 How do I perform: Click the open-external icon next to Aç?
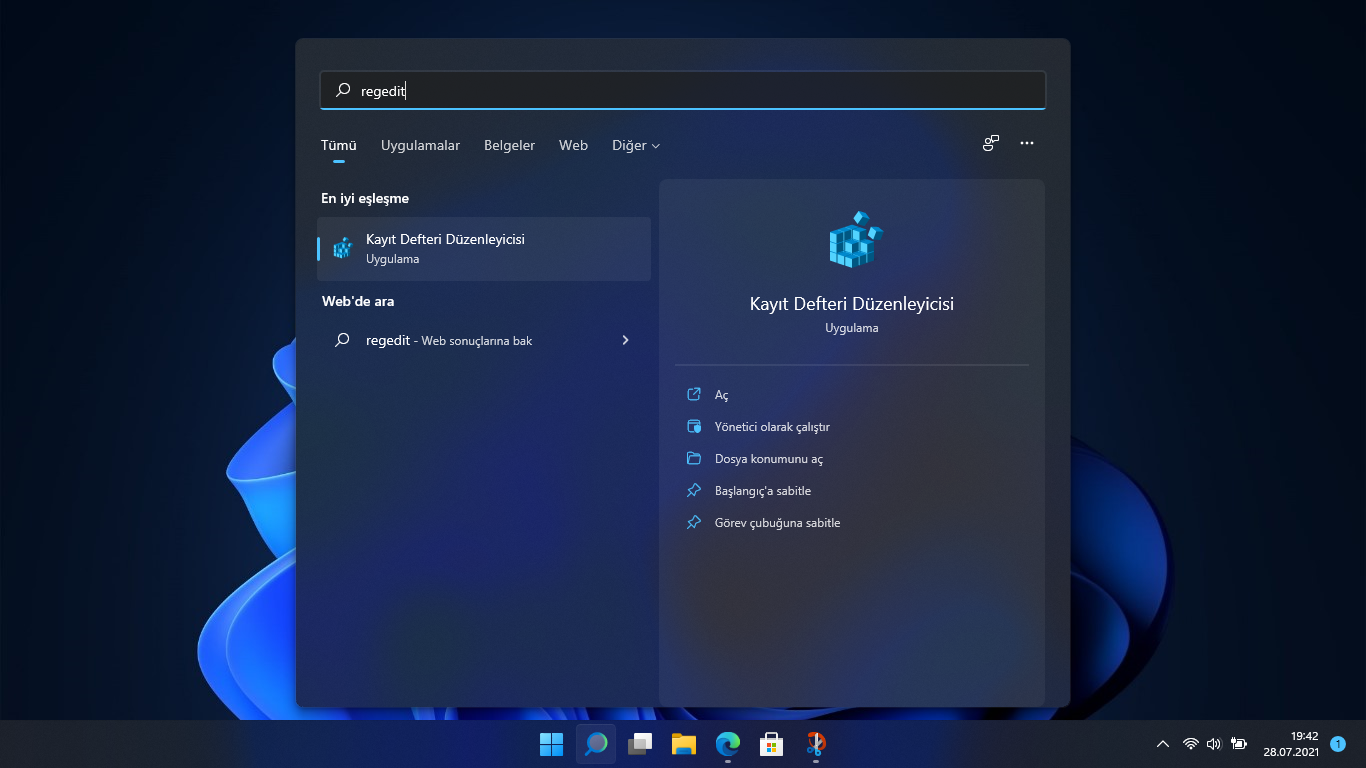pyautogui.click(x=694, y=395)
